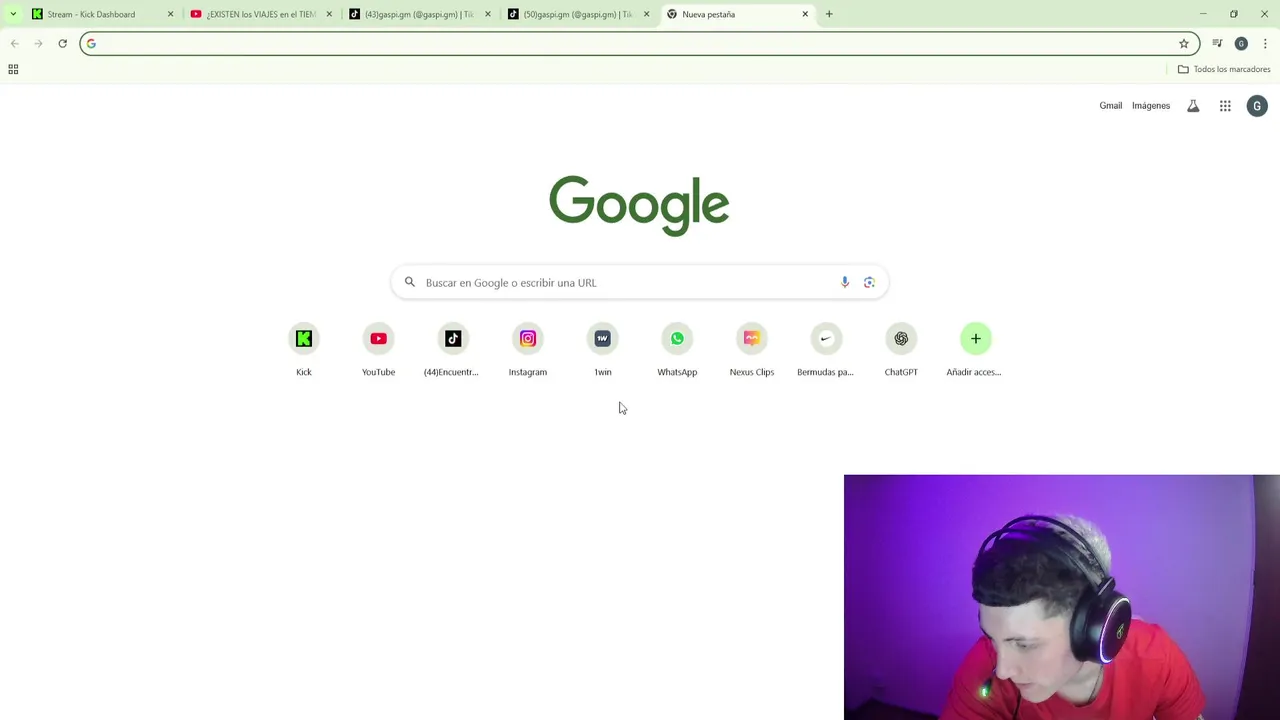The width and height of the screenshot is (1280, 720).
Task: Open Search Labs flask icon
Action: click(1193, 106)
